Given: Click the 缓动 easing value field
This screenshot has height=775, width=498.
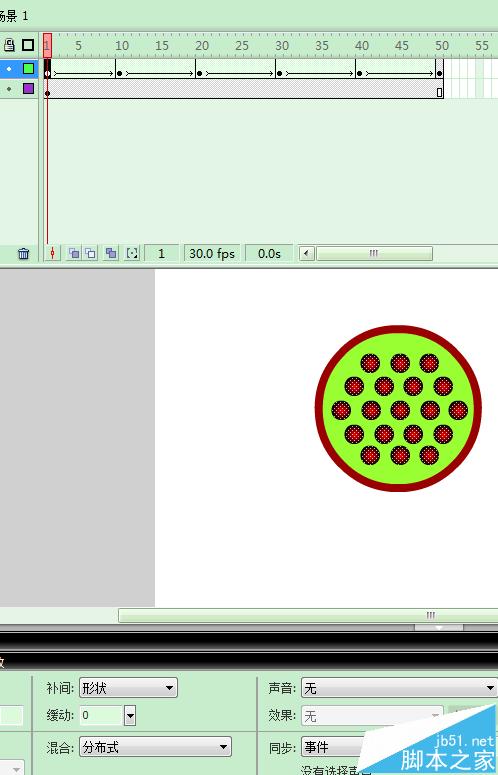Looking at the screenshot, I should [101, 715].
